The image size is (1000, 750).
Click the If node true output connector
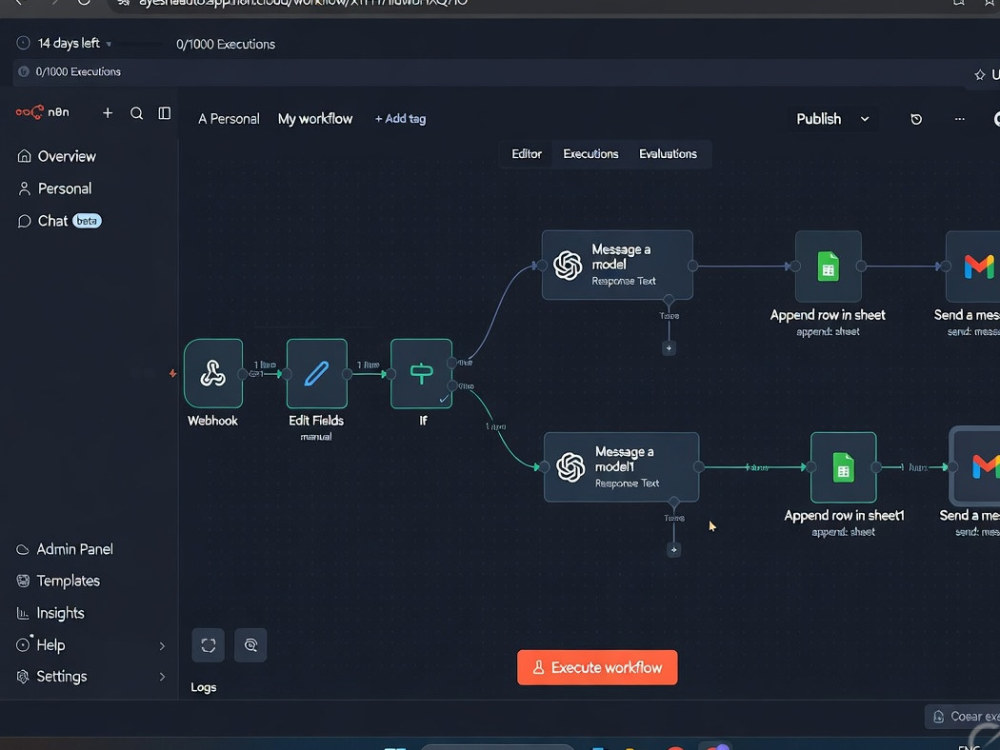(x=452, y=363)
